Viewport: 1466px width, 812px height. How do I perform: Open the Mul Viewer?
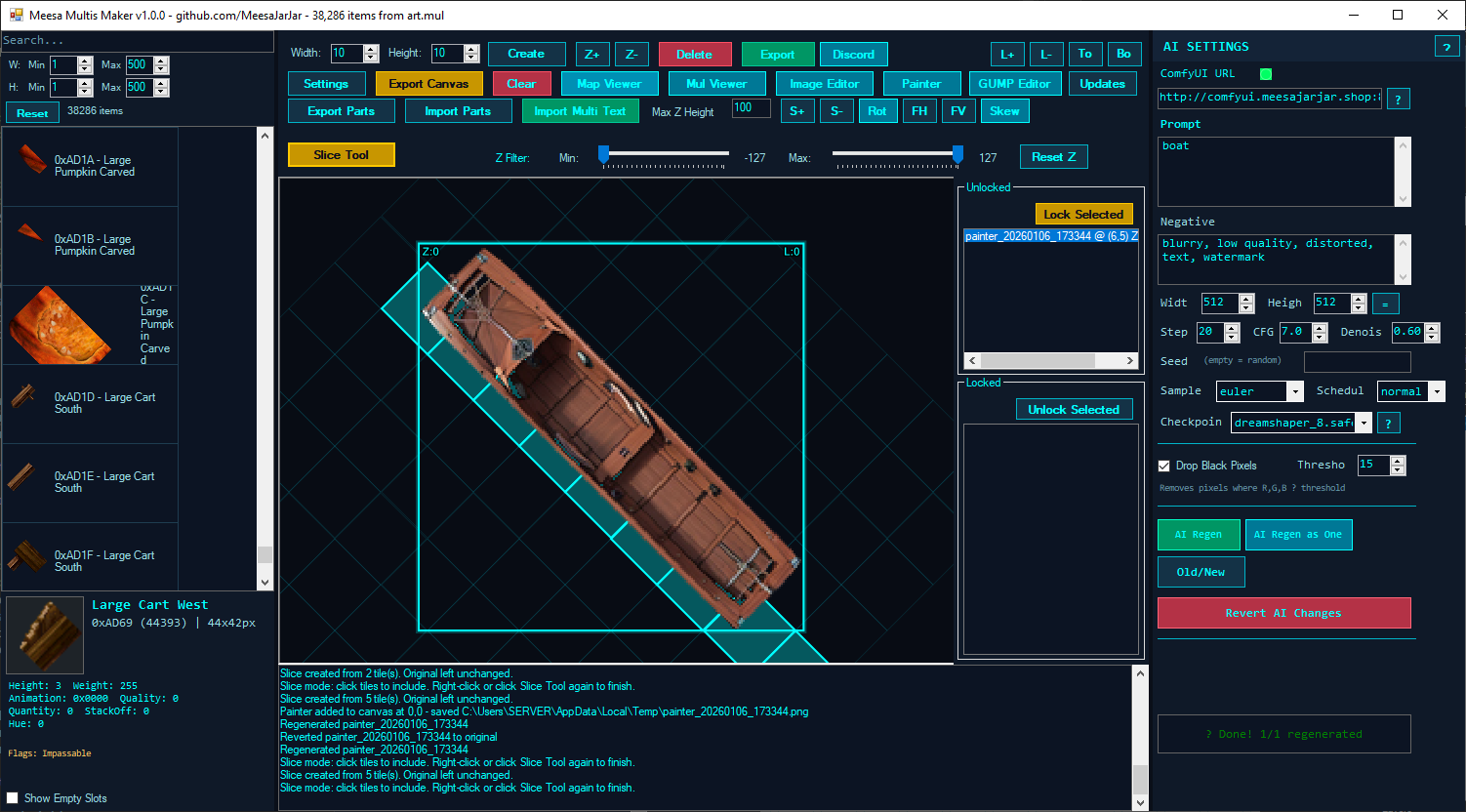tap(716, 84)
